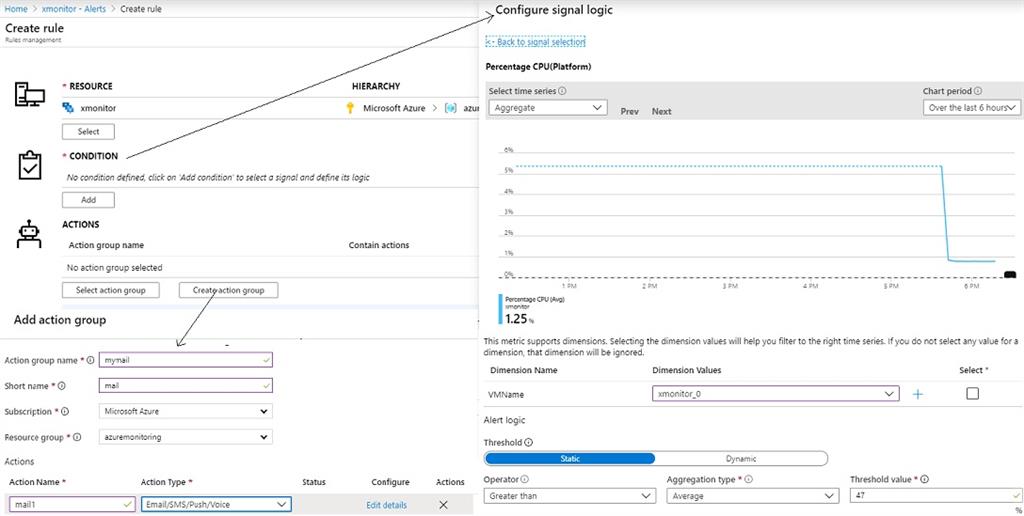Viewport: 1024px width, 516px height.
Task: Delete the mail1 action with X icon
Action: tap(443, 505)
